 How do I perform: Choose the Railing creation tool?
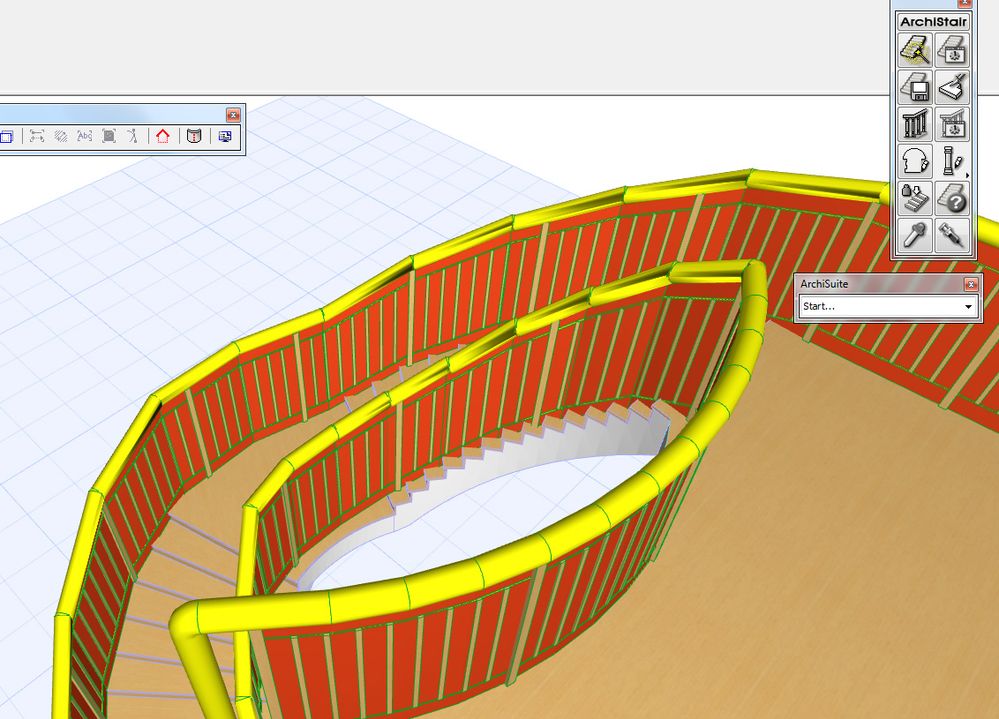[914, 123]
